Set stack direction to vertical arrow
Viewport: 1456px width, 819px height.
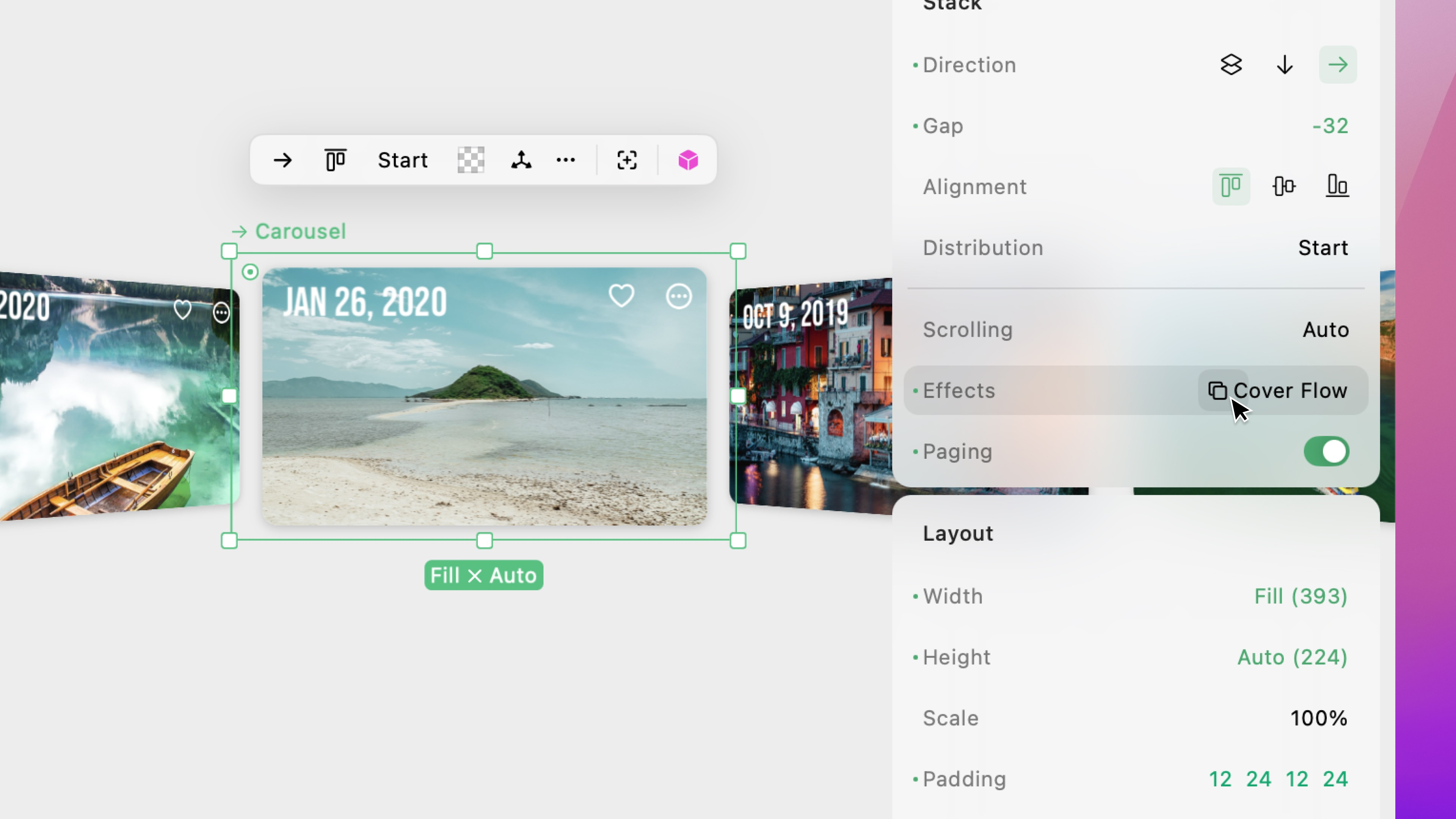(x=1284, y=64)
